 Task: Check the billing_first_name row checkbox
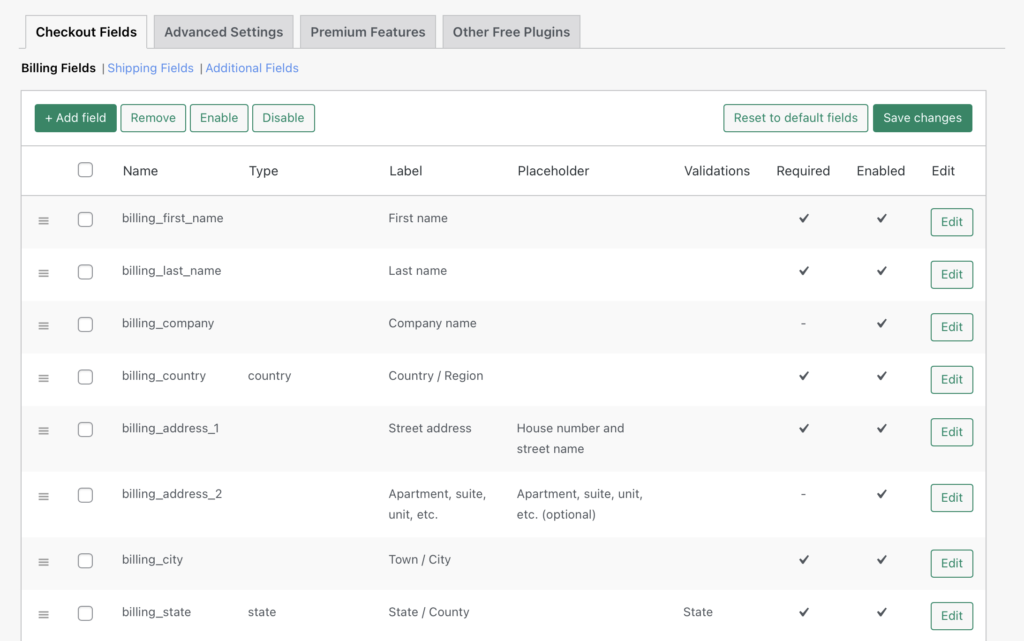(x=85, y=219)
